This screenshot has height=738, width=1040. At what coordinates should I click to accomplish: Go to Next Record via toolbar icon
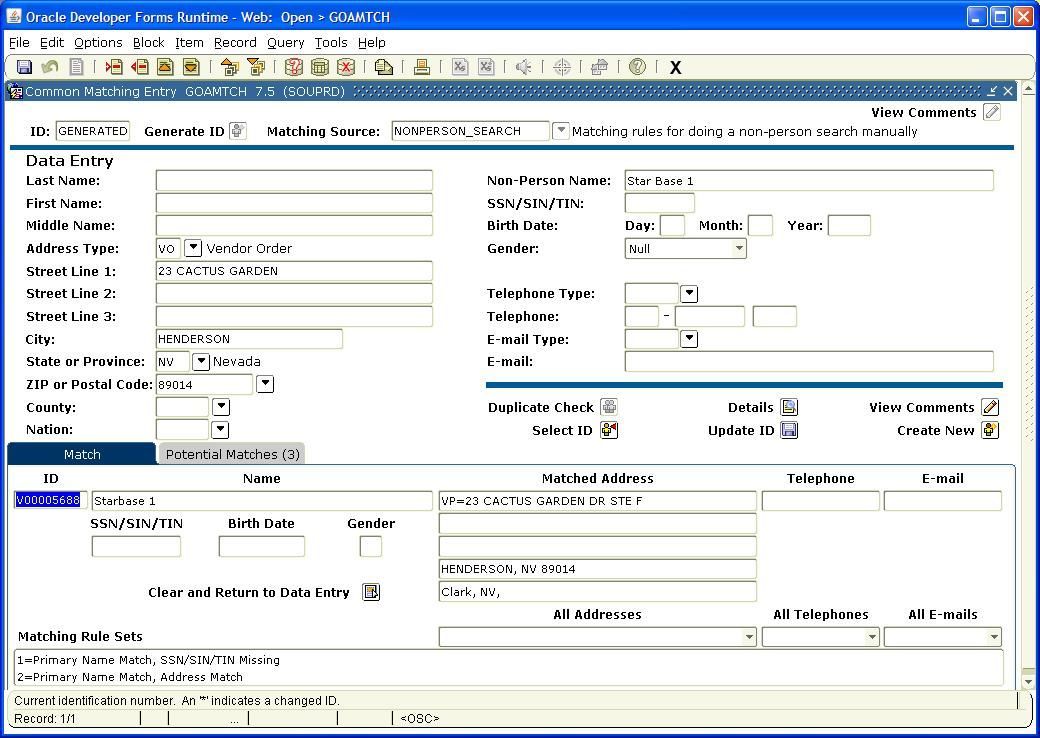[x=191, y=67]
